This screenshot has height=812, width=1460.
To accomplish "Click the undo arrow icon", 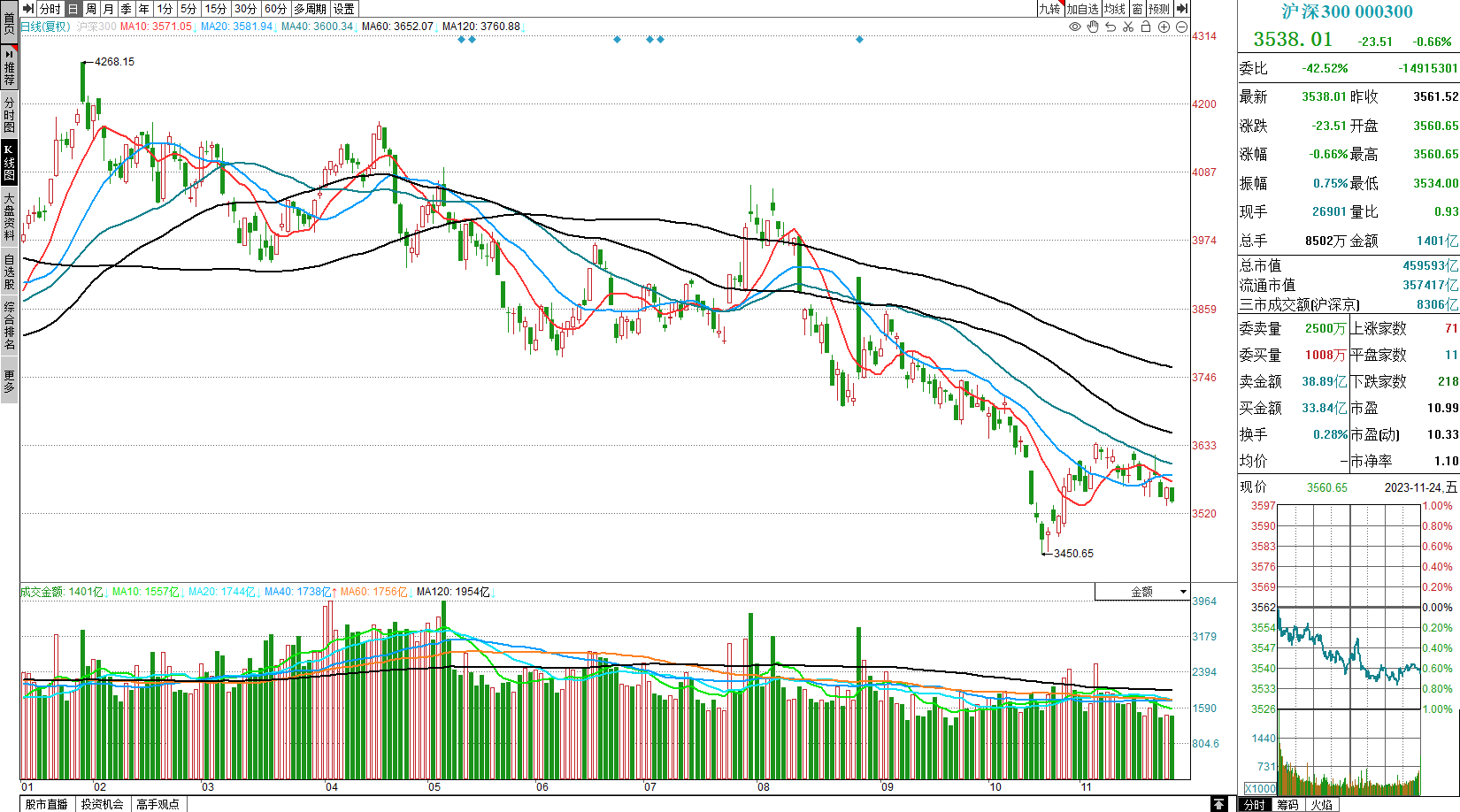I will [x=1110, y=27].
